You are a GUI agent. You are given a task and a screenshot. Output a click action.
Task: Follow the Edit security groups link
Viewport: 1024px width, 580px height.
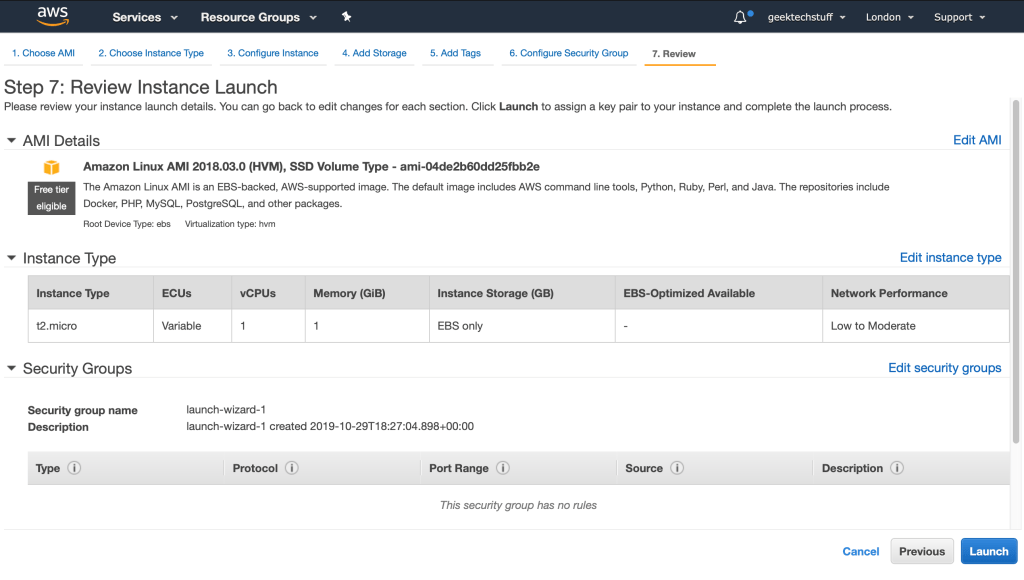coord(944,368)
